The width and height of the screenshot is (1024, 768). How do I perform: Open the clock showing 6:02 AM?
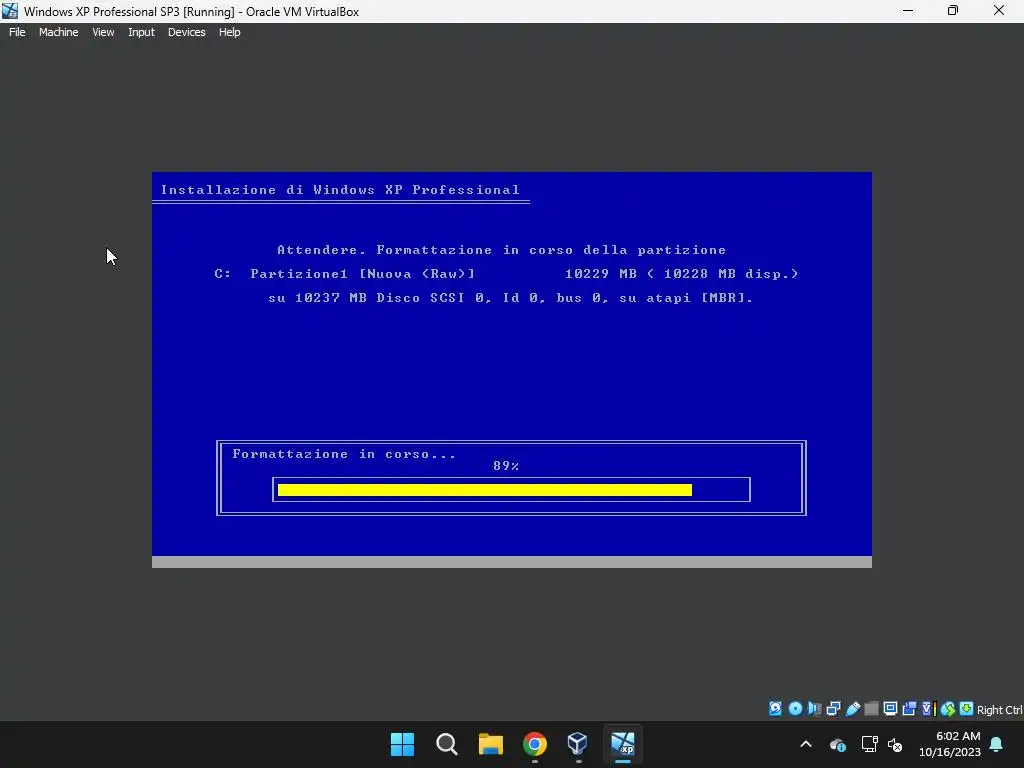click(x=950, y=744)
